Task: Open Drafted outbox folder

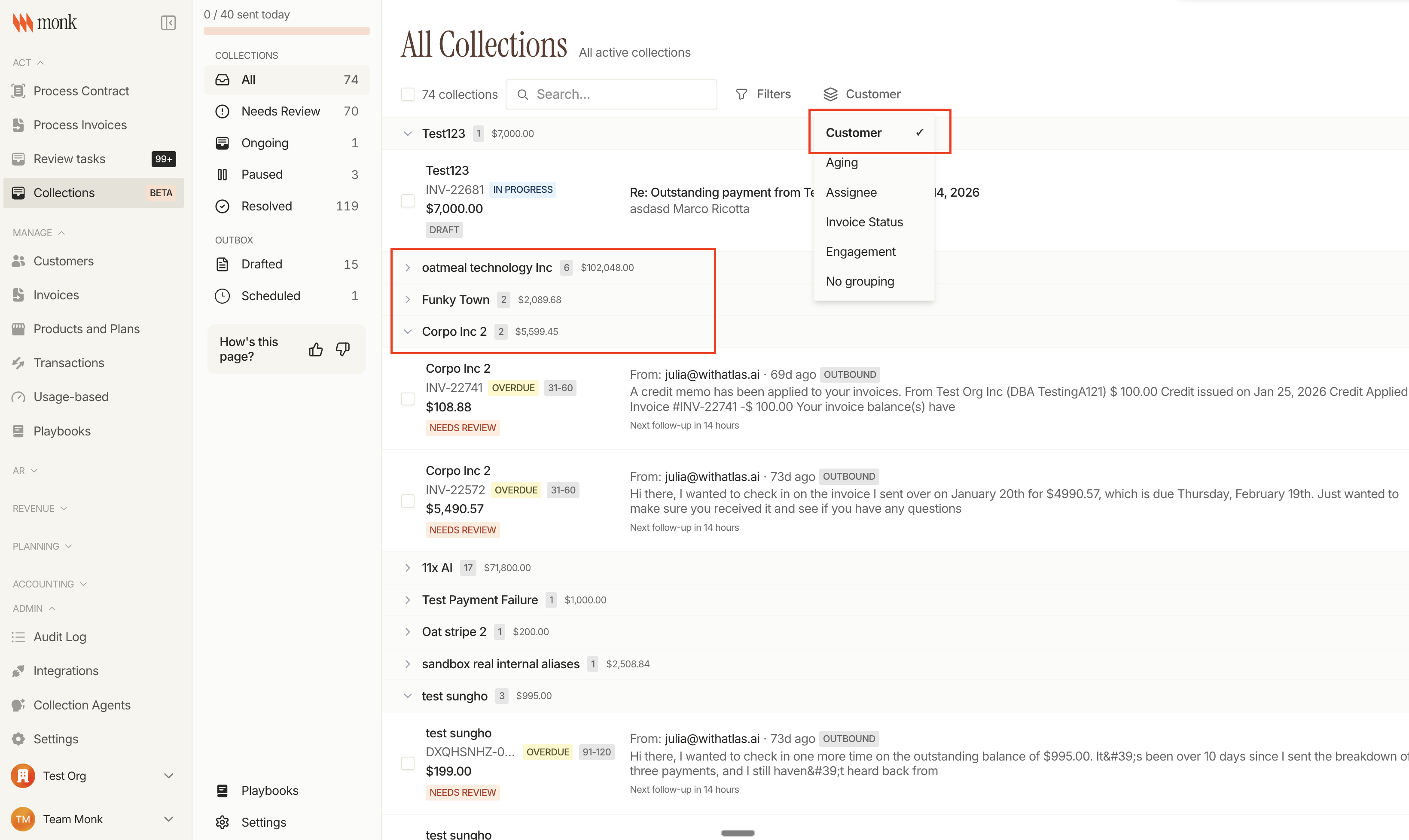Action: pyautogui.click(x=262, y=265)
